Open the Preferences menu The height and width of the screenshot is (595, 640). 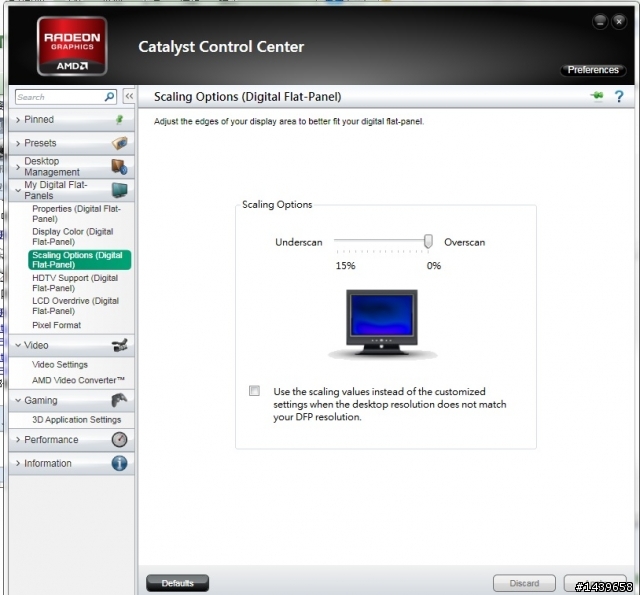[593, 70]
